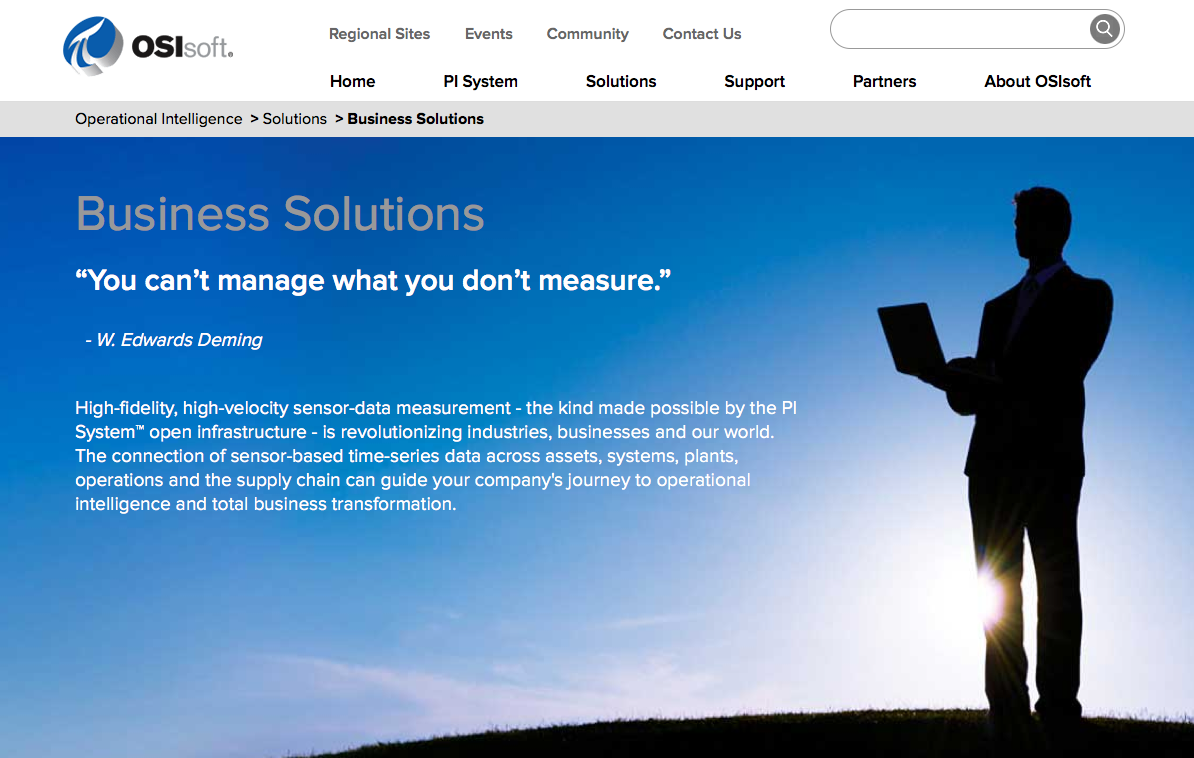1194x758 pixels.
Task: Select the Home menu item
Action: tap(353, 82)
